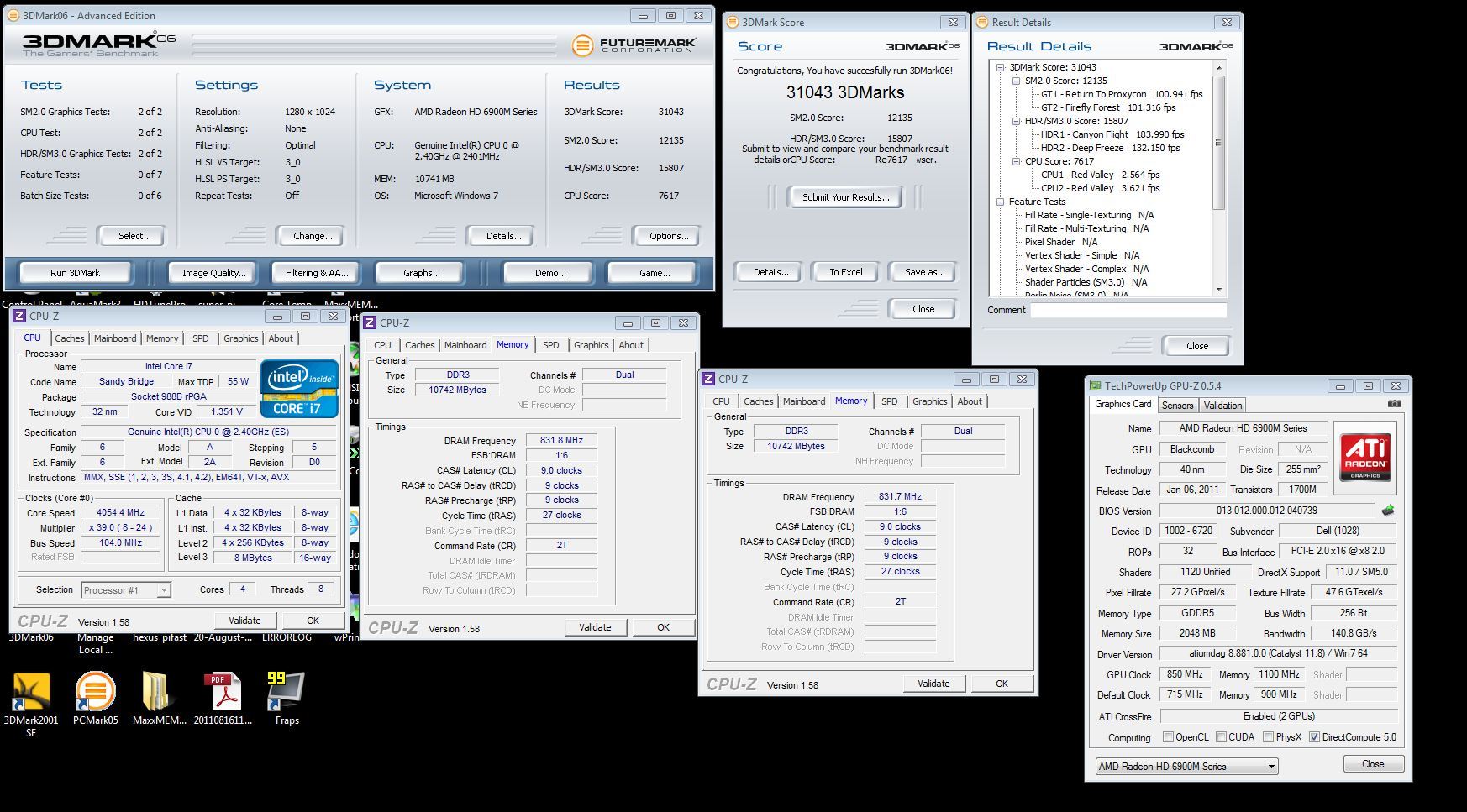
Task: Click the Intel Core i7 logo in CPU-Z
Action: (299, 389)
